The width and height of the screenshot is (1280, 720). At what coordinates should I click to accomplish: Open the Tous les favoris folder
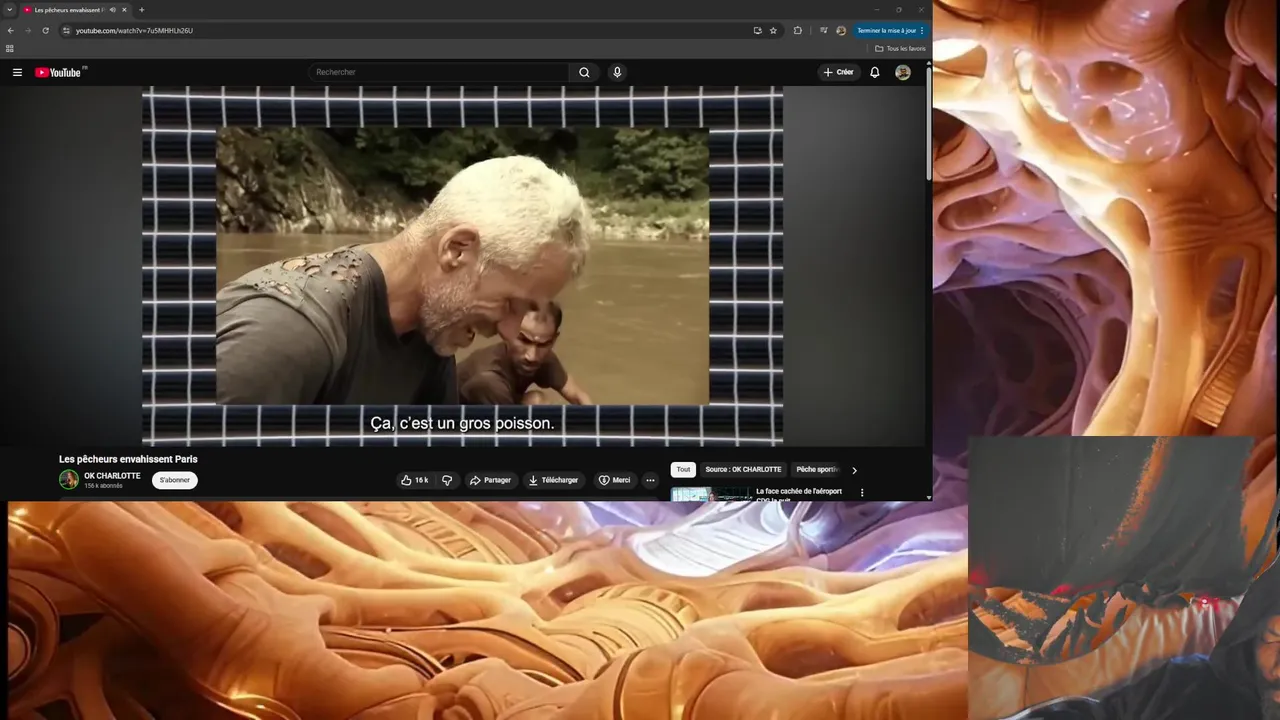pos(900,48)
